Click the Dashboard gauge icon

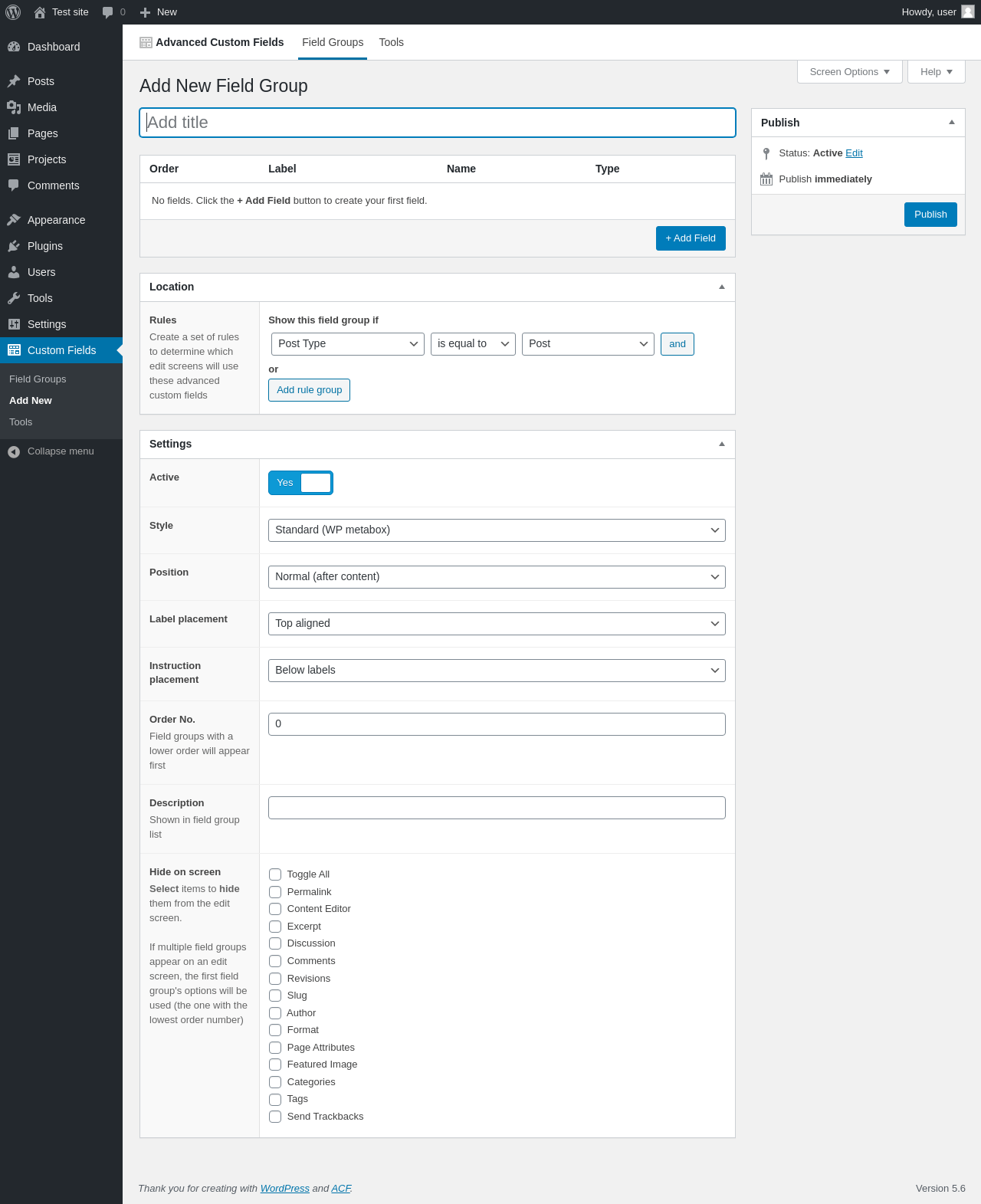pos(14,47)
